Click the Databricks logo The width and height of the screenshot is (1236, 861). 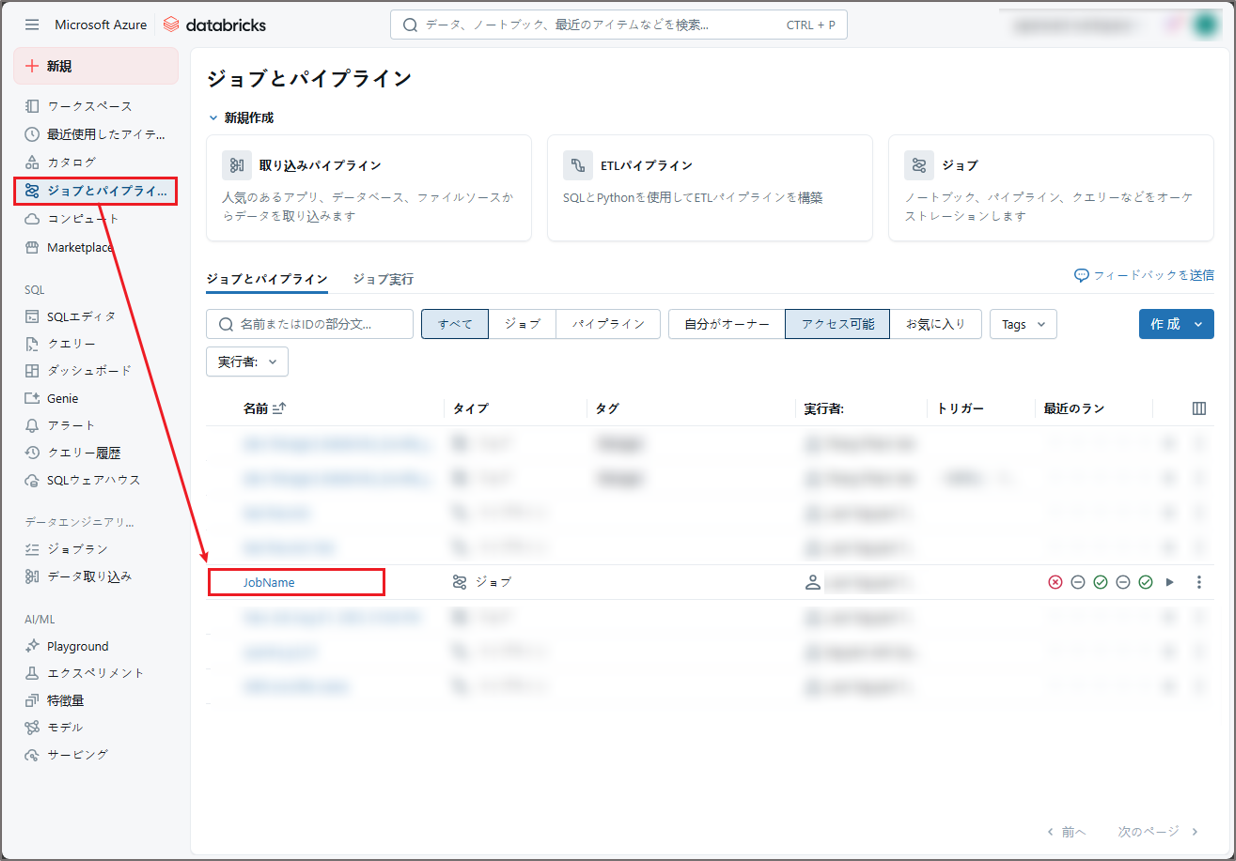pos(214,24)
